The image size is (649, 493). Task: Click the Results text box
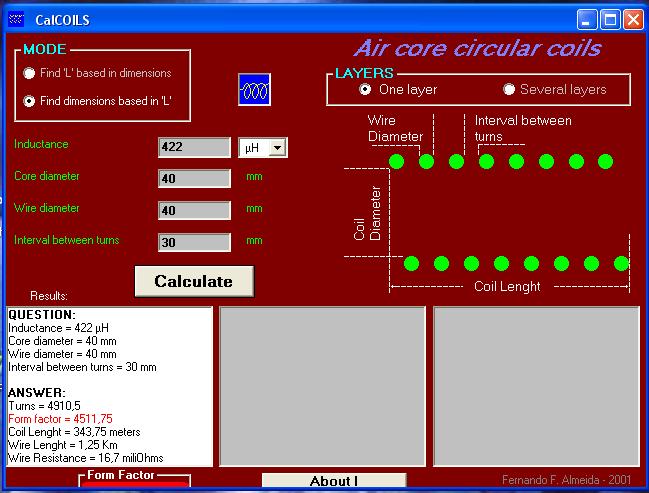tap(109, 386)
